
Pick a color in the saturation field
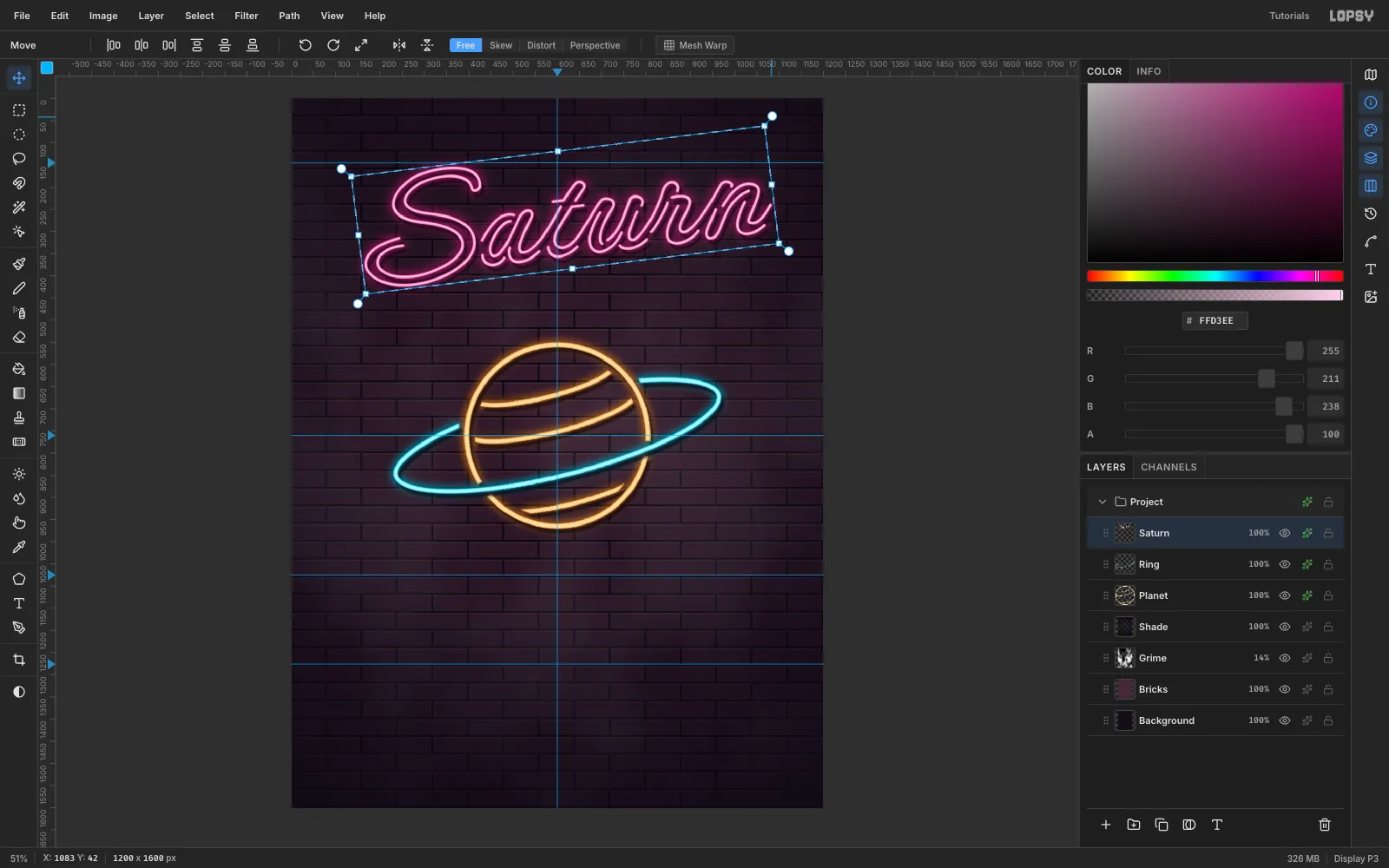tap(1215, 172)
